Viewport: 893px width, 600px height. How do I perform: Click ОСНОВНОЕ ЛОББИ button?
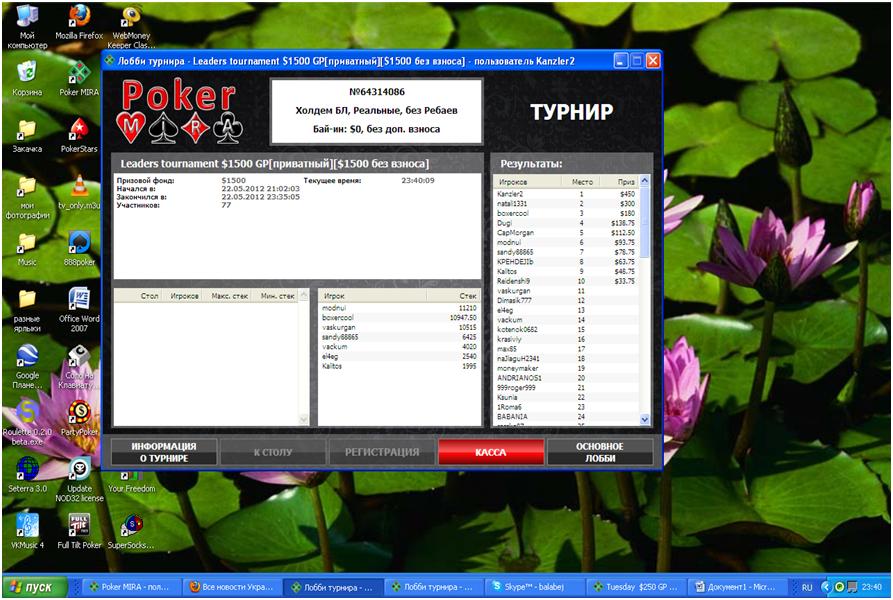click(599, 452)
